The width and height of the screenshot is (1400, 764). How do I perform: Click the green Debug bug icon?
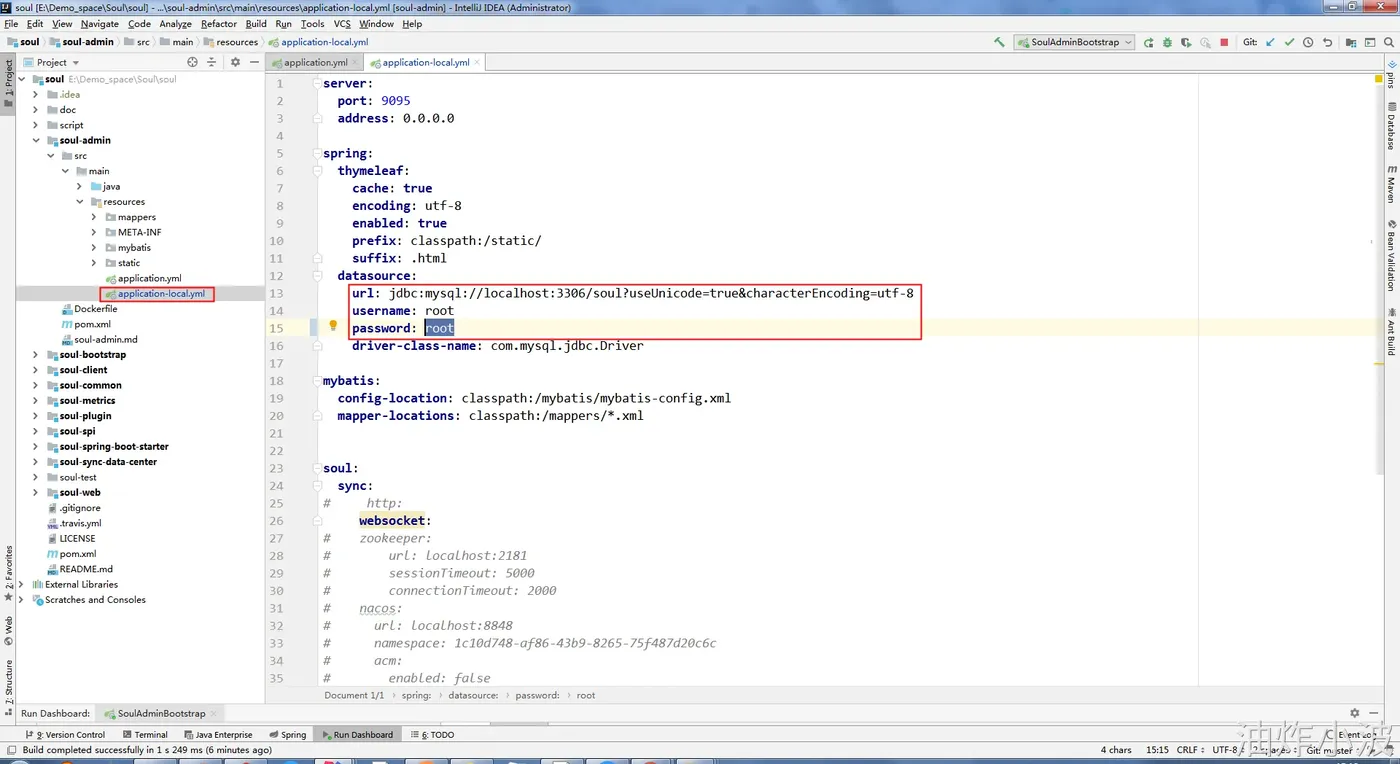coord(1167,42)
